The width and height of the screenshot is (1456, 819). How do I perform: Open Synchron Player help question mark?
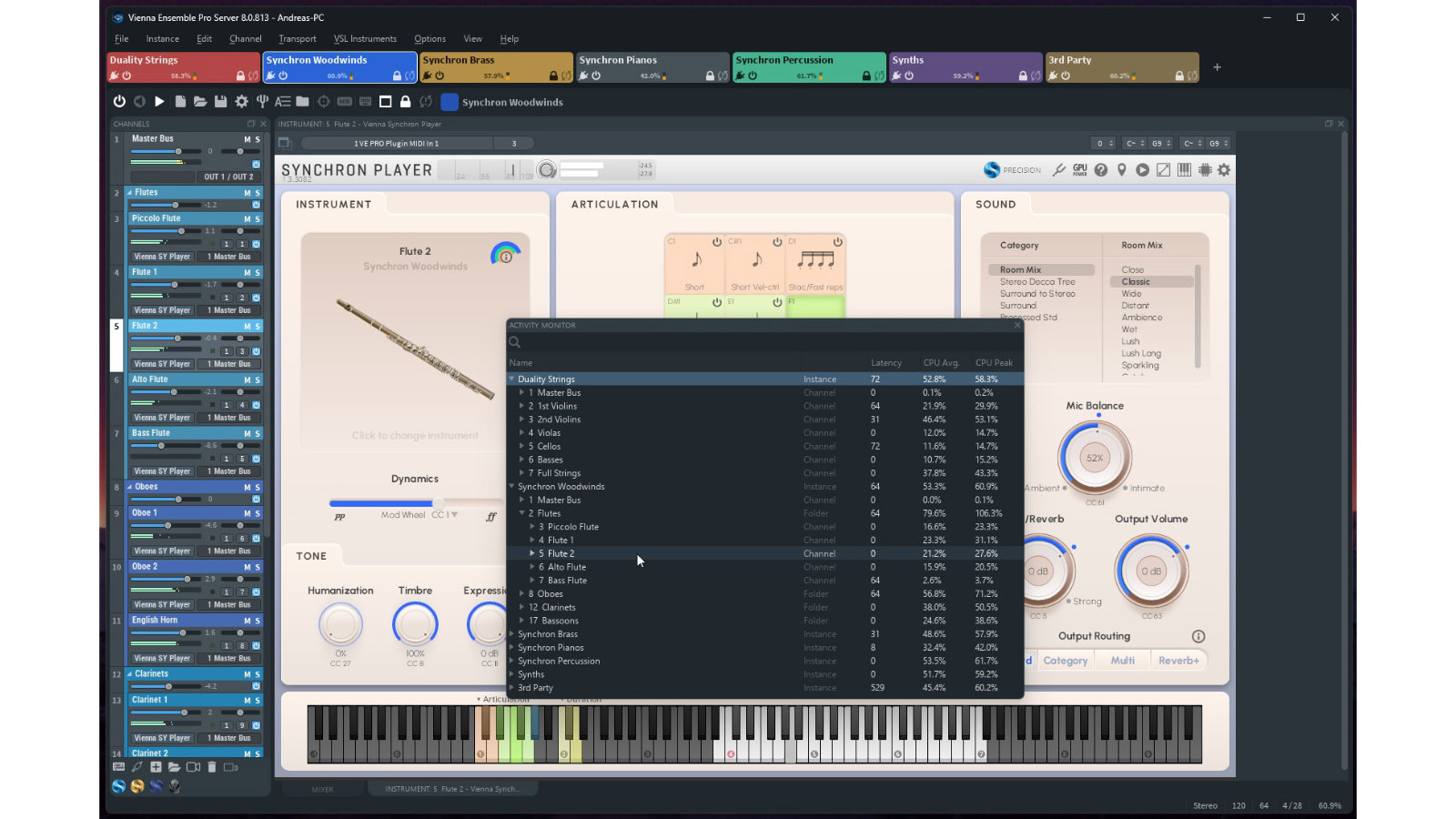tap(1101, 170)
